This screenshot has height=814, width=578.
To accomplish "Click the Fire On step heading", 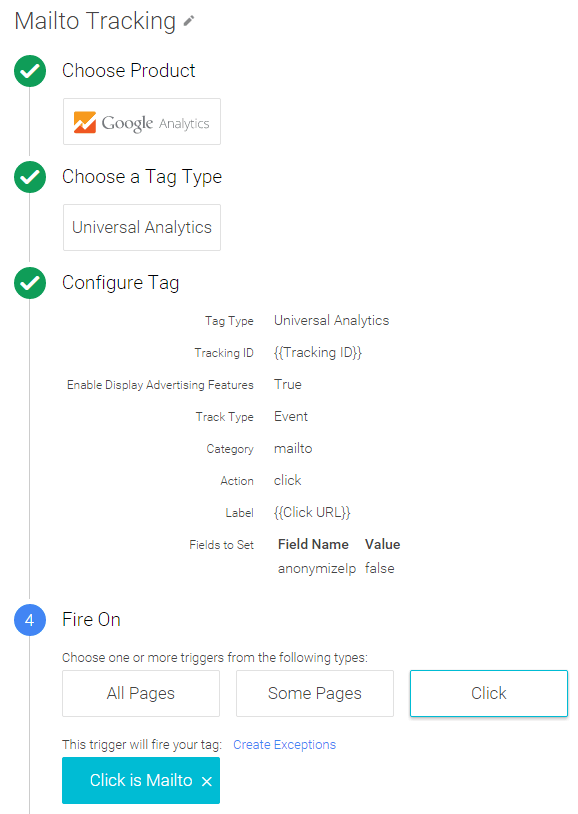I will click(x=91, y=620).
